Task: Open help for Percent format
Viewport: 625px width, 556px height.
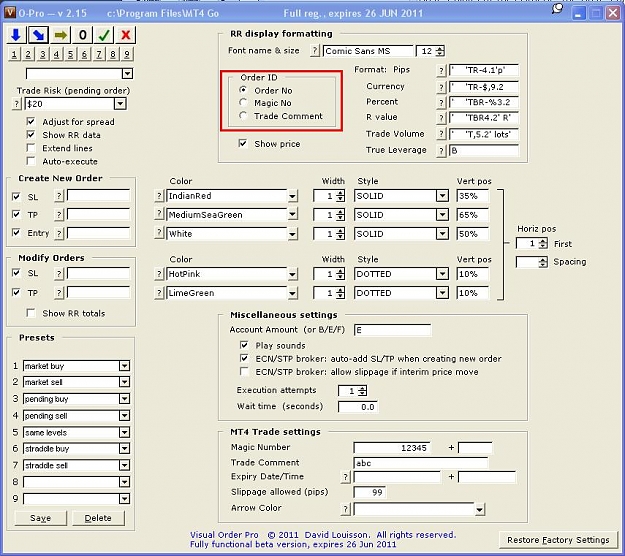Action: [441, 102]
